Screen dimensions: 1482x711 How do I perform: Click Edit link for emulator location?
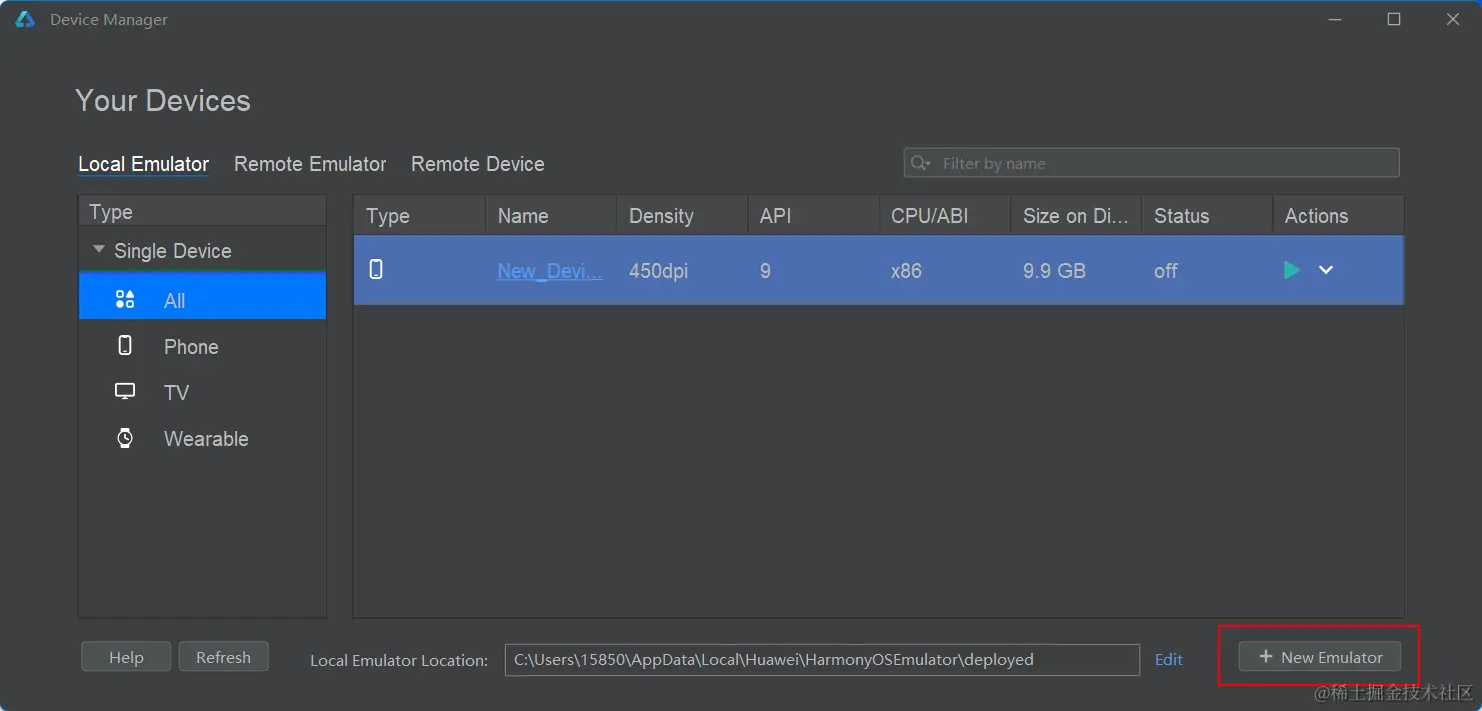coord(1169,659)
